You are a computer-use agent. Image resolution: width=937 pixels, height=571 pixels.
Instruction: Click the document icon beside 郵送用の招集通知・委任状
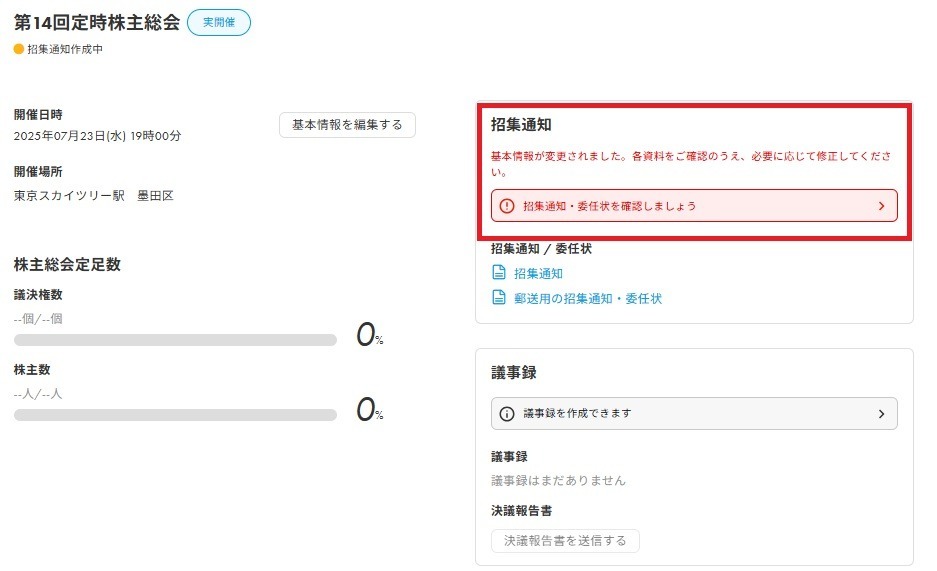click(x=499, y=298)
